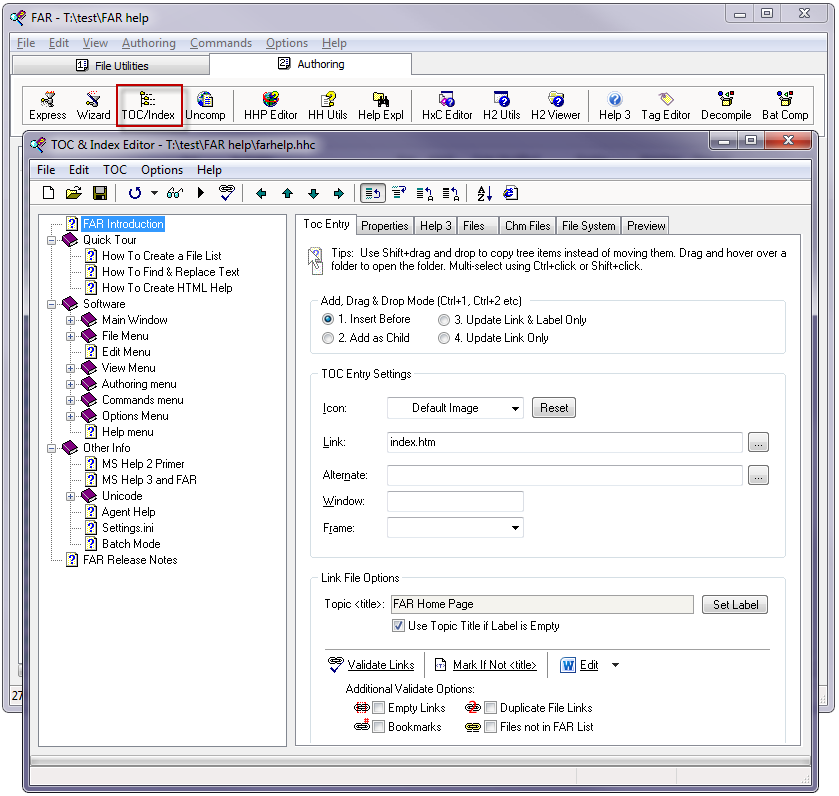Uncheck Use Topic Title if Label is Empty
Screen dimensions: 839x796
click(399, 626)
